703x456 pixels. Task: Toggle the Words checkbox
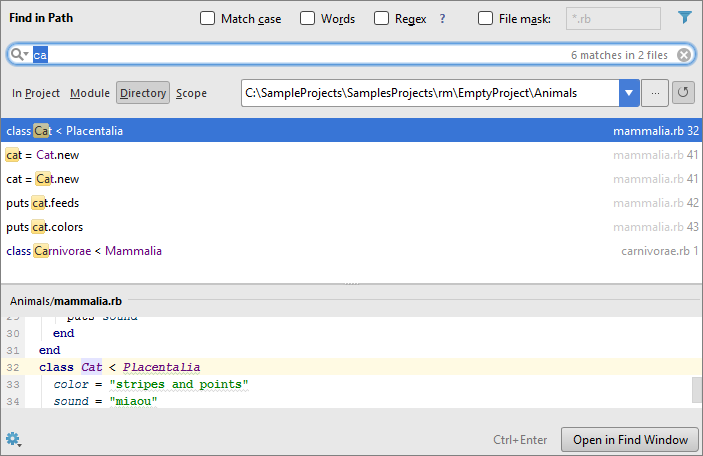[x=308, y=18]
